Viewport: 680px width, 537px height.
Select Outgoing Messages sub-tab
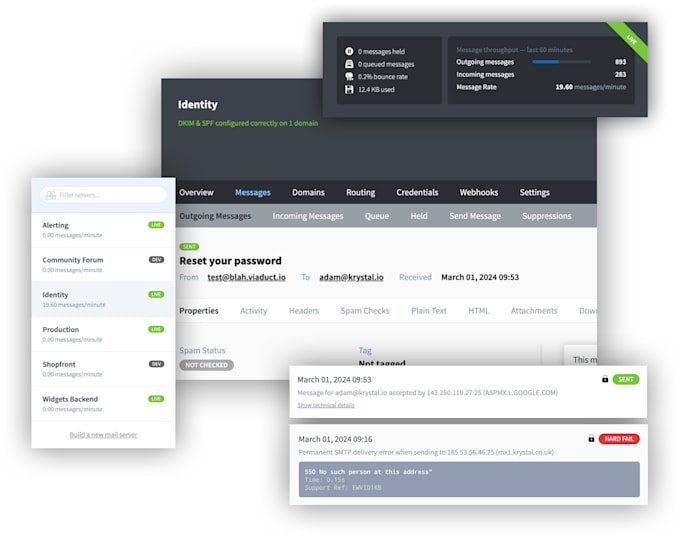click(215, 216)
